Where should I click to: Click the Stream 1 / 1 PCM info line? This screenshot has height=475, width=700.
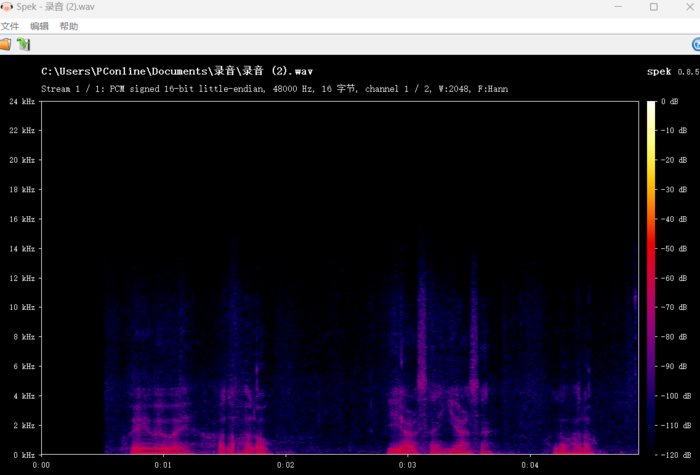274,88
